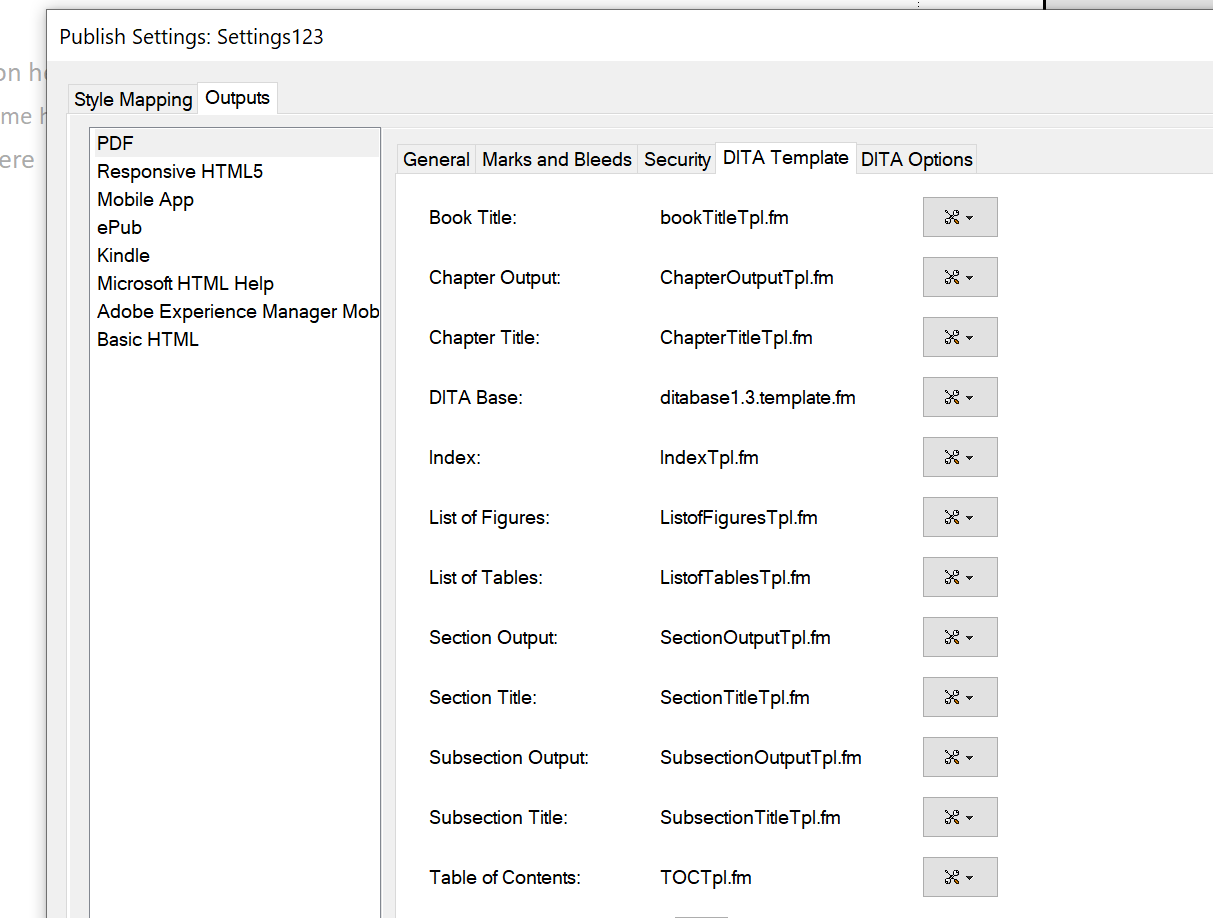Open the dropdown next to List of Tables template

(x=971, y=577)
